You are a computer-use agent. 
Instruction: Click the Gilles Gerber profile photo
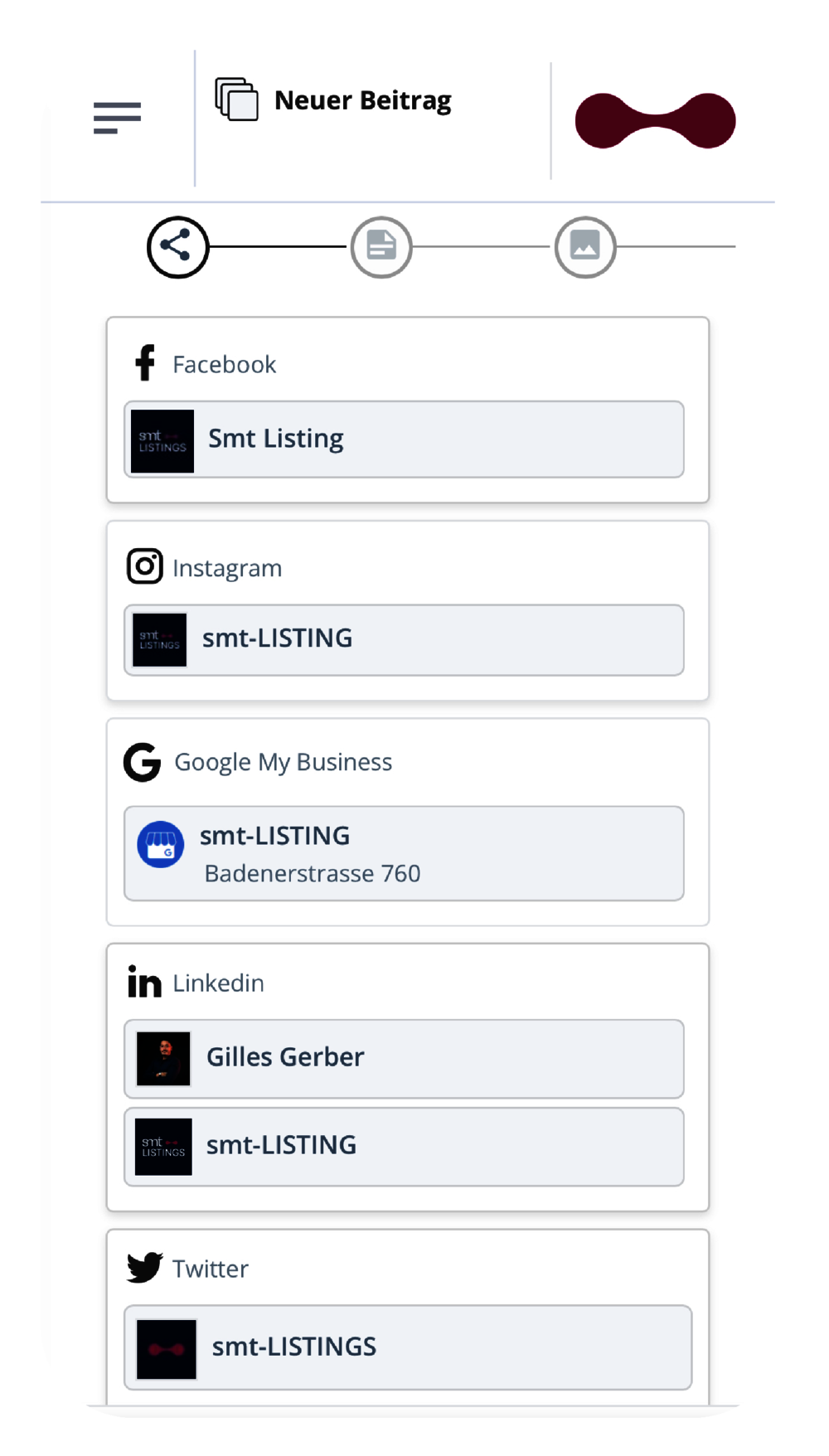coord(163,1059)
